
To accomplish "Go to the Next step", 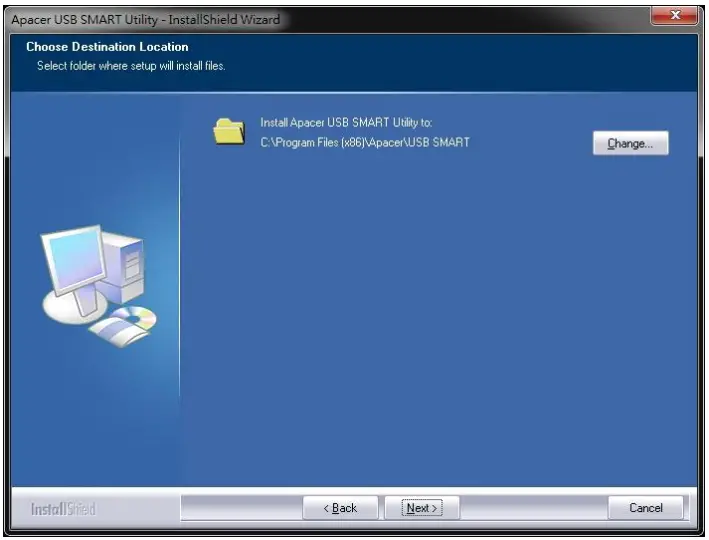I will tap(421, 508).
